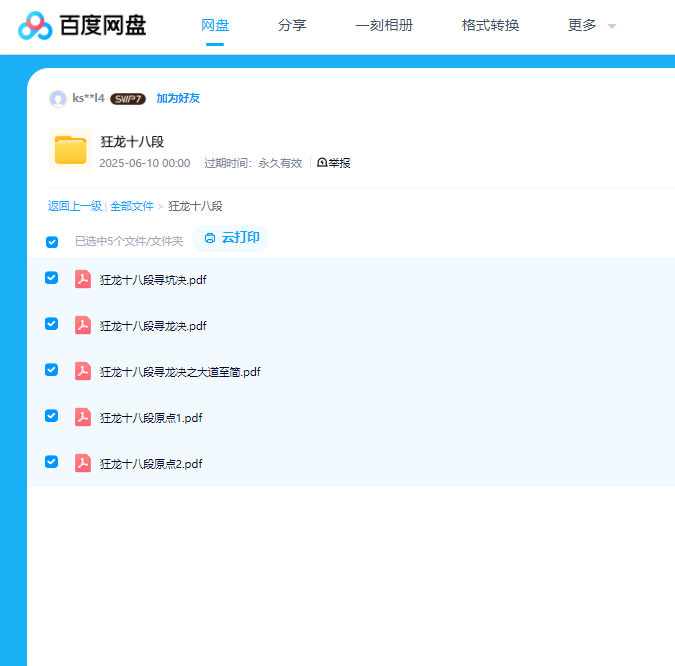Image resolution: width=675 pixels, height=666 pixels.
Task: Click the ks**l4 user avatar
Action: 58,98
